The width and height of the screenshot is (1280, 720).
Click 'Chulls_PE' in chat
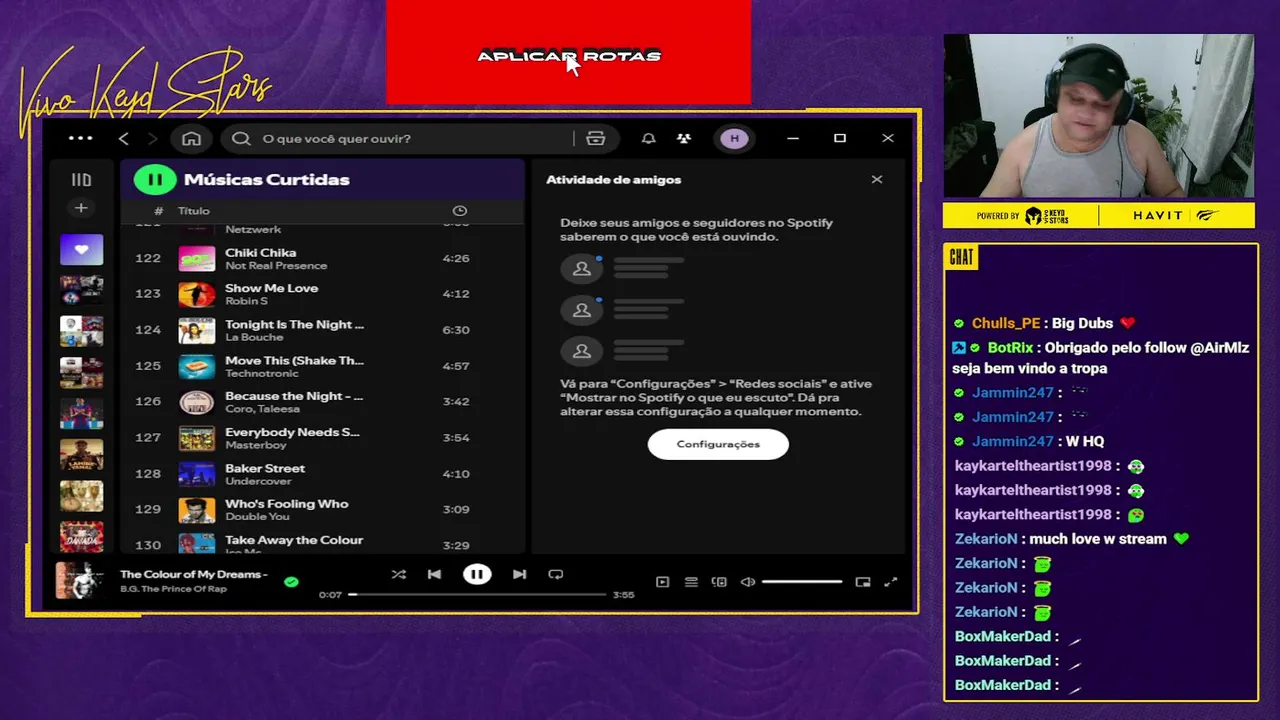click(x=1006, y=323)
